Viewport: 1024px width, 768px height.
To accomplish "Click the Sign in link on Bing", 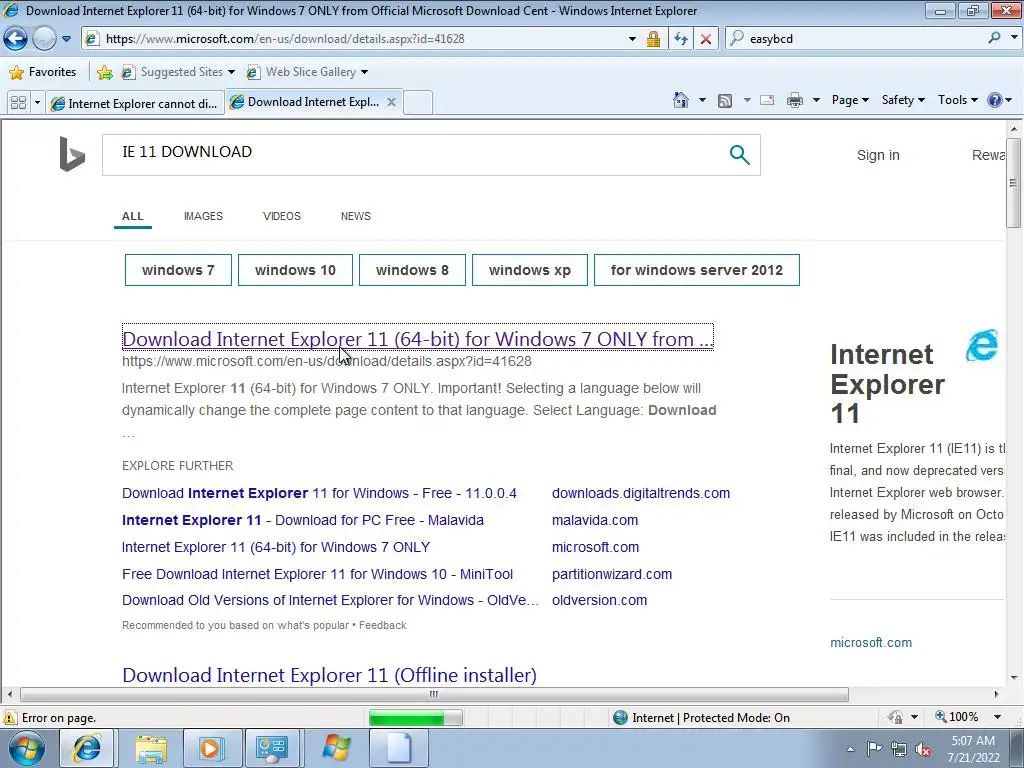I will (x=878, y=155).
